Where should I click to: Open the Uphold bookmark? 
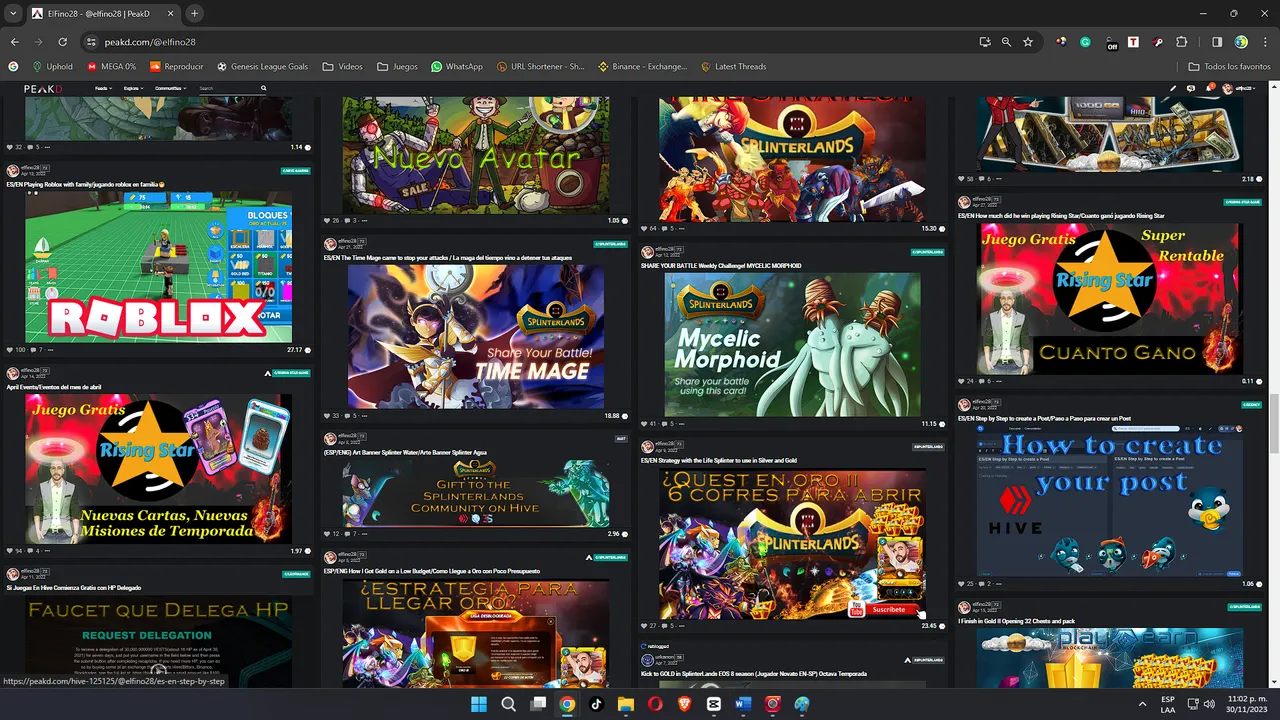point(52,67)
